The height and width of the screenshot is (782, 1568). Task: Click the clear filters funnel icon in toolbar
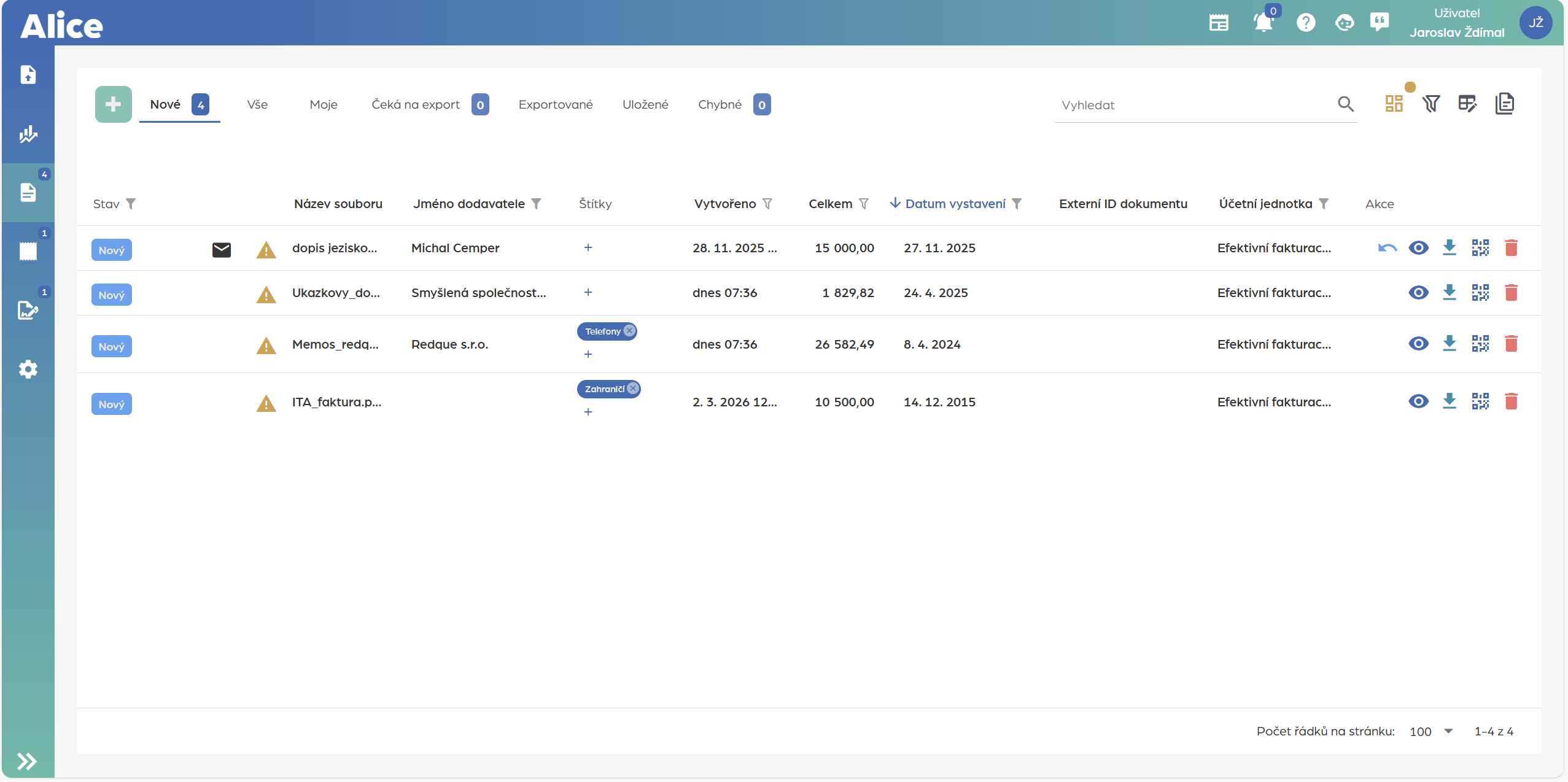pos(1431,104)
